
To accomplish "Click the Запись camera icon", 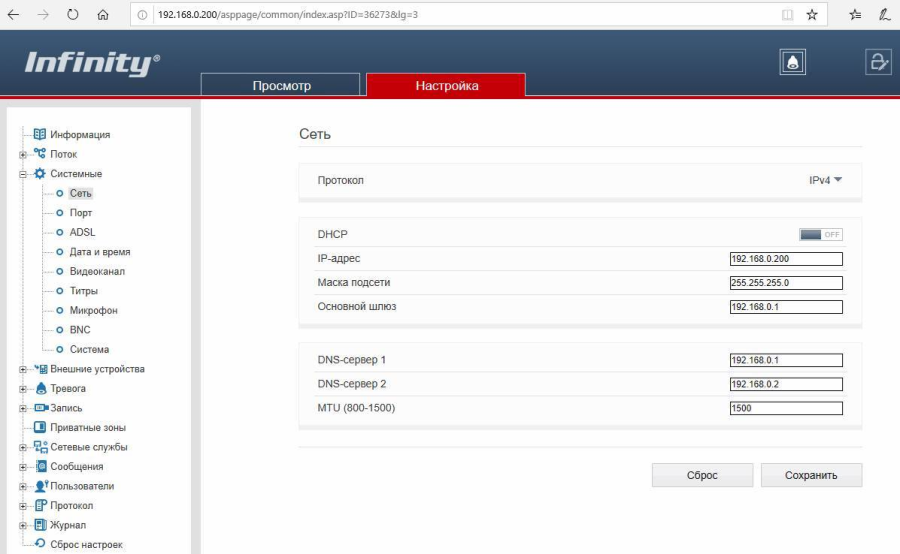I will click(41, 408).
